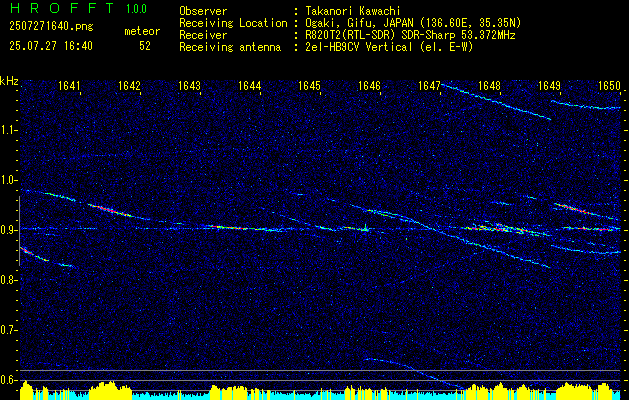Click the 1642 time marker
The image size is (629, 400).
click(130, 85)
